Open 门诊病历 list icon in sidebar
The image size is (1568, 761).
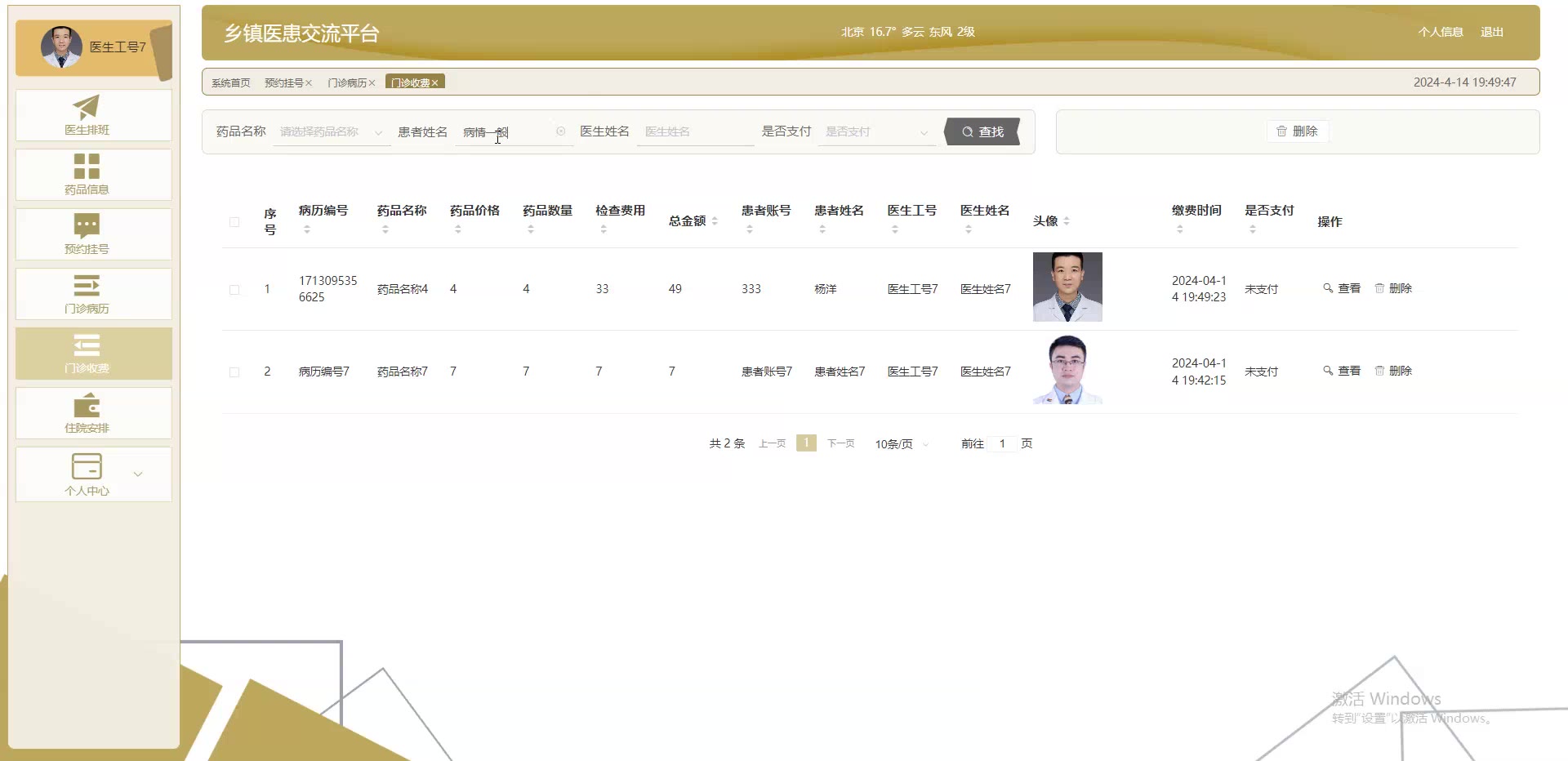pos(87,286)
